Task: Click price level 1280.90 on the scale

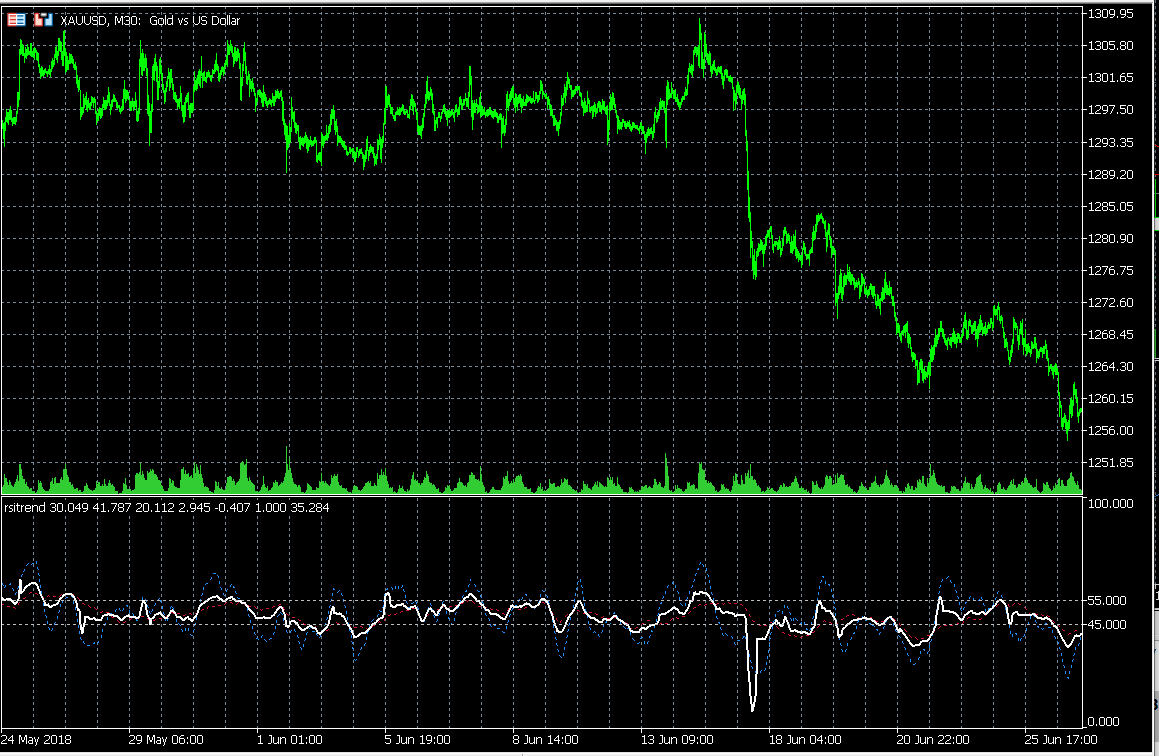Action: (1110, 238)
